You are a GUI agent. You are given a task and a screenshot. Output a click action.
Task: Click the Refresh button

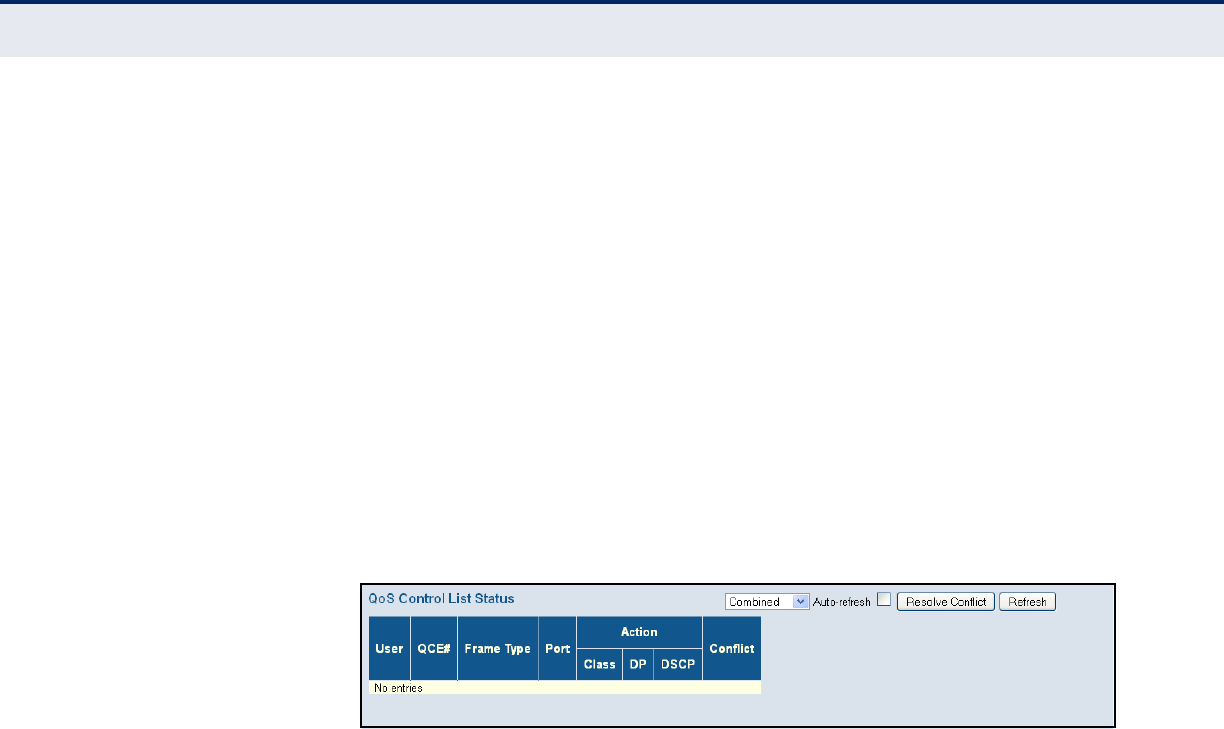(x=1027, y=602)
